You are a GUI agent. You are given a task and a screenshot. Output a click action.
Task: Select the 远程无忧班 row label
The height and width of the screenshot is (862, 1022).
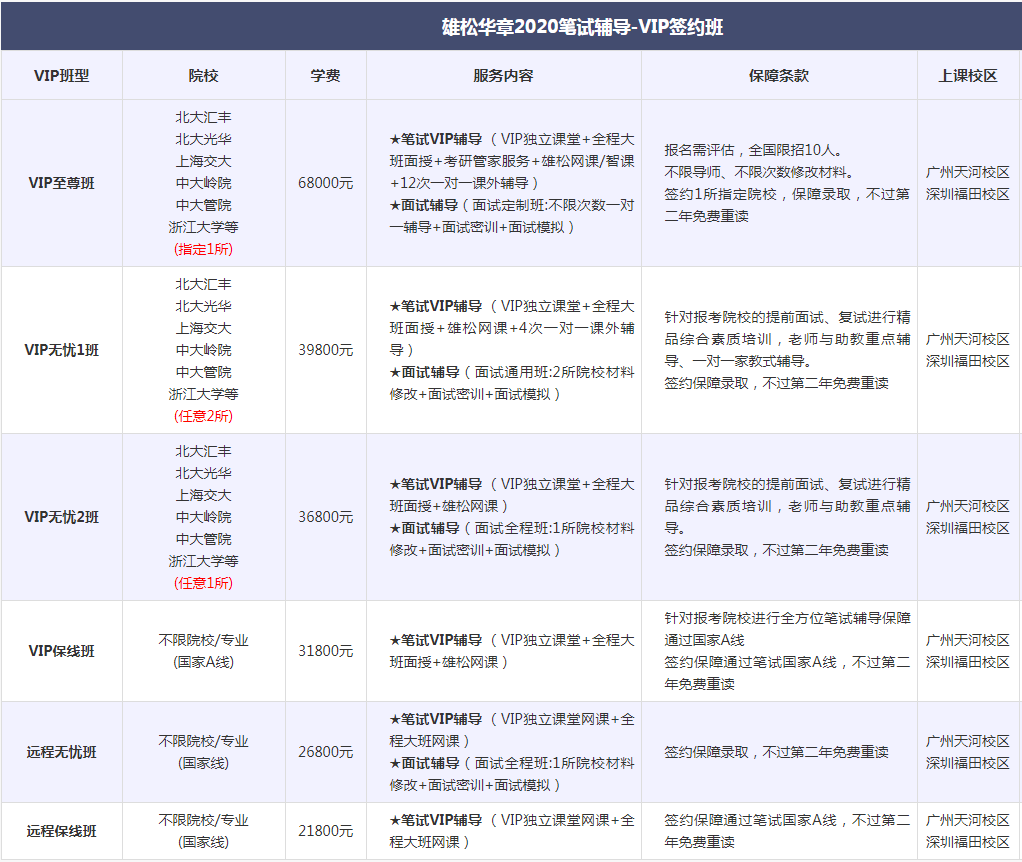click(62, 751)
